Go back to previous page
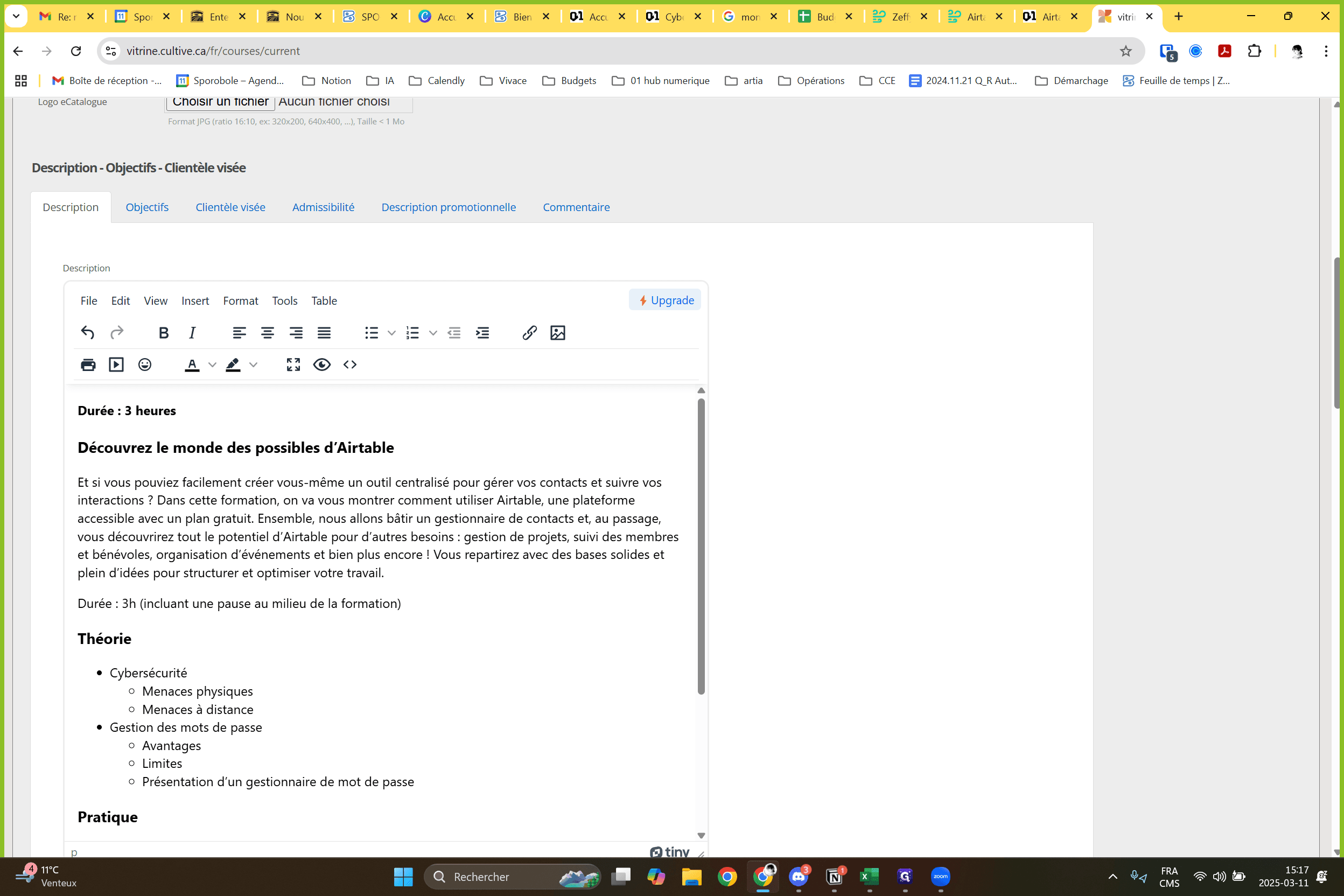This screenshot has height=896, width=1344. pos(18,51)
